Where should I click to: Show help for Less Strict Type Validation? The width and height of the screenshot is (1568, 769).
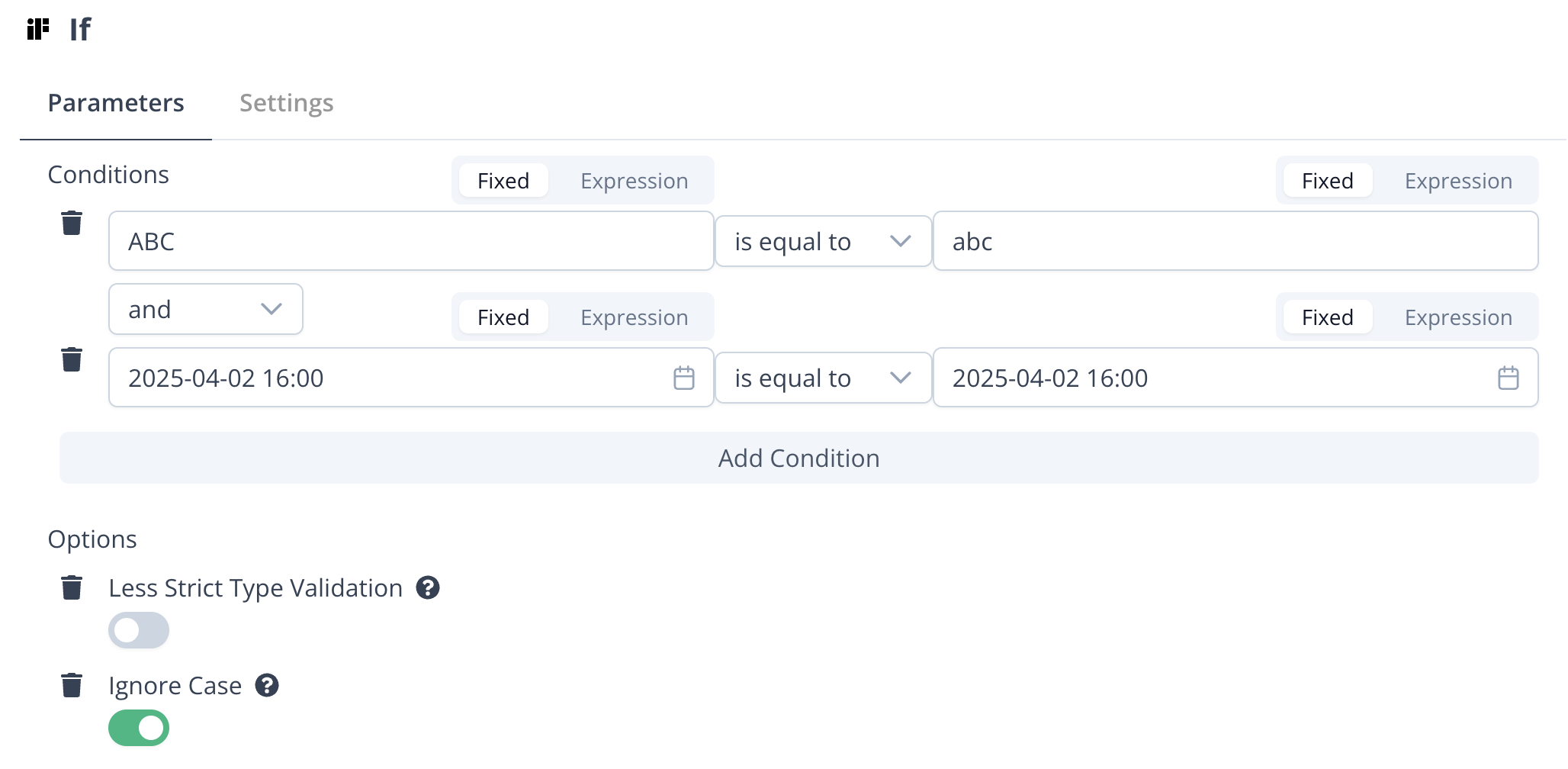[x=428, y=588]
